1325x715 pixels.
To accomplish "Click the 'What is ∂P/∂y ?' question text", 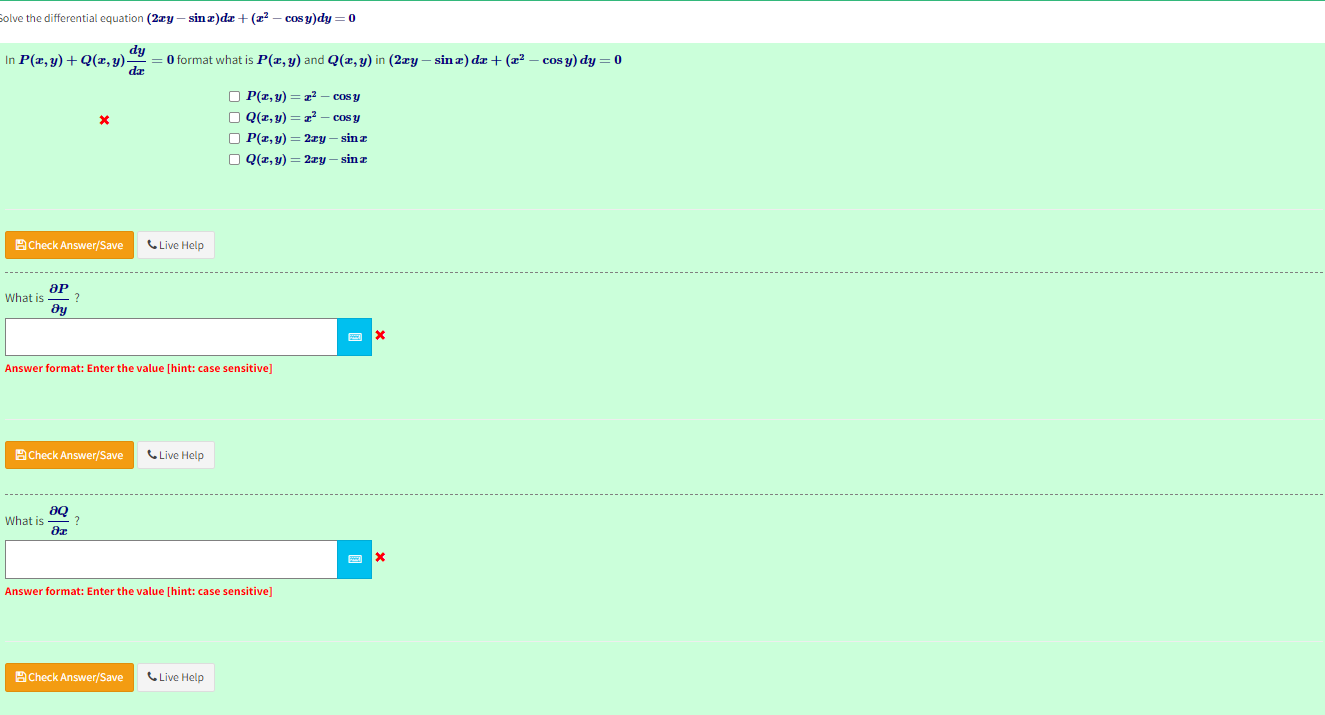I will click(x=42, y=297).
